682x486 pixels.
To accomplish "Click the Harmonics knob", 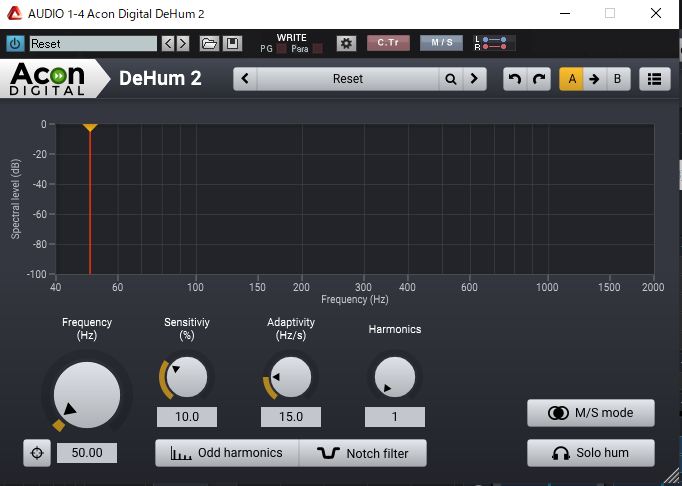I will tap(395, 377).
